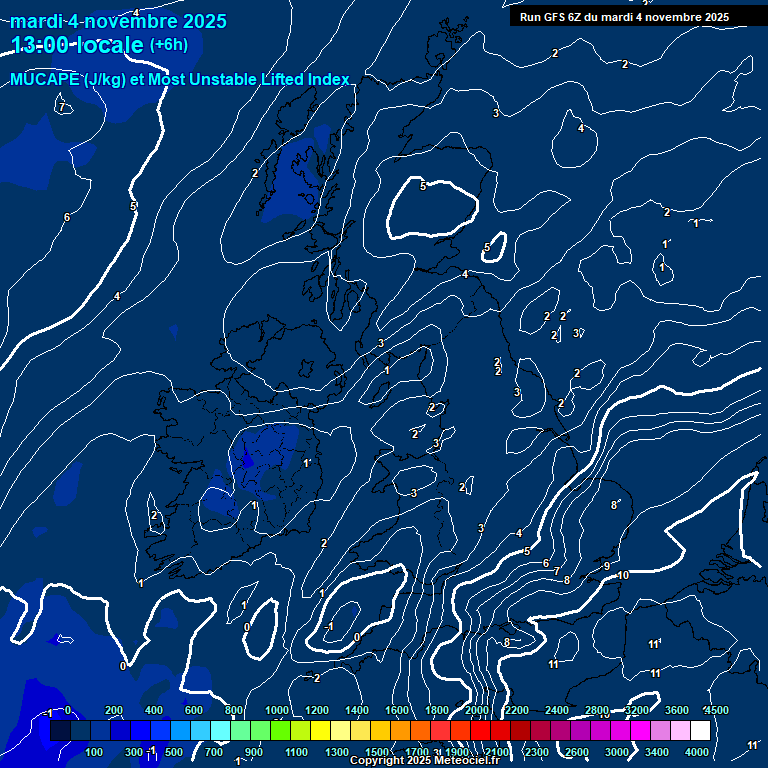Click the white swatch ending the color scale
Viewport: 768px width, 768px height.
(x=700, y=730)
